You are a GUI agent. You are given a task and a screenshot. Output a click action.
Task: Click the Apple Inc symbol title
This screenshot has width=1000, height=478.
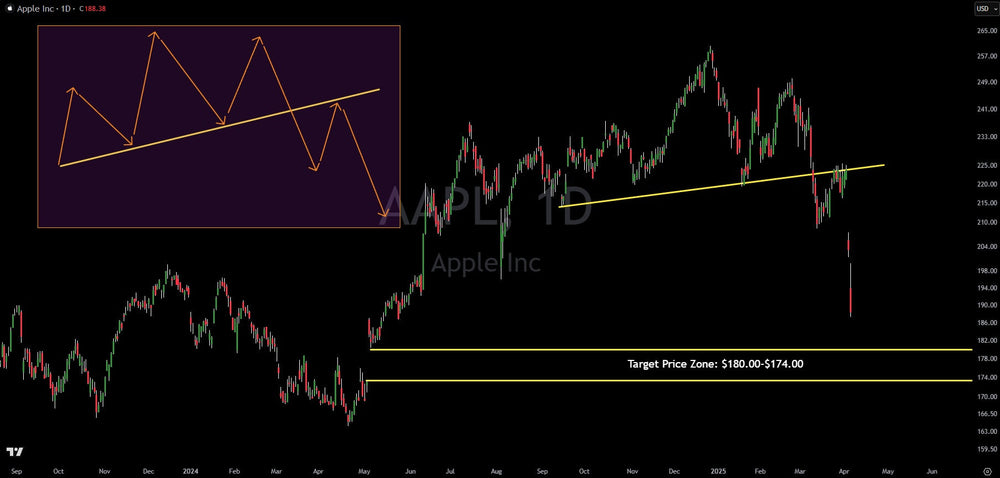tap(34, 10)
